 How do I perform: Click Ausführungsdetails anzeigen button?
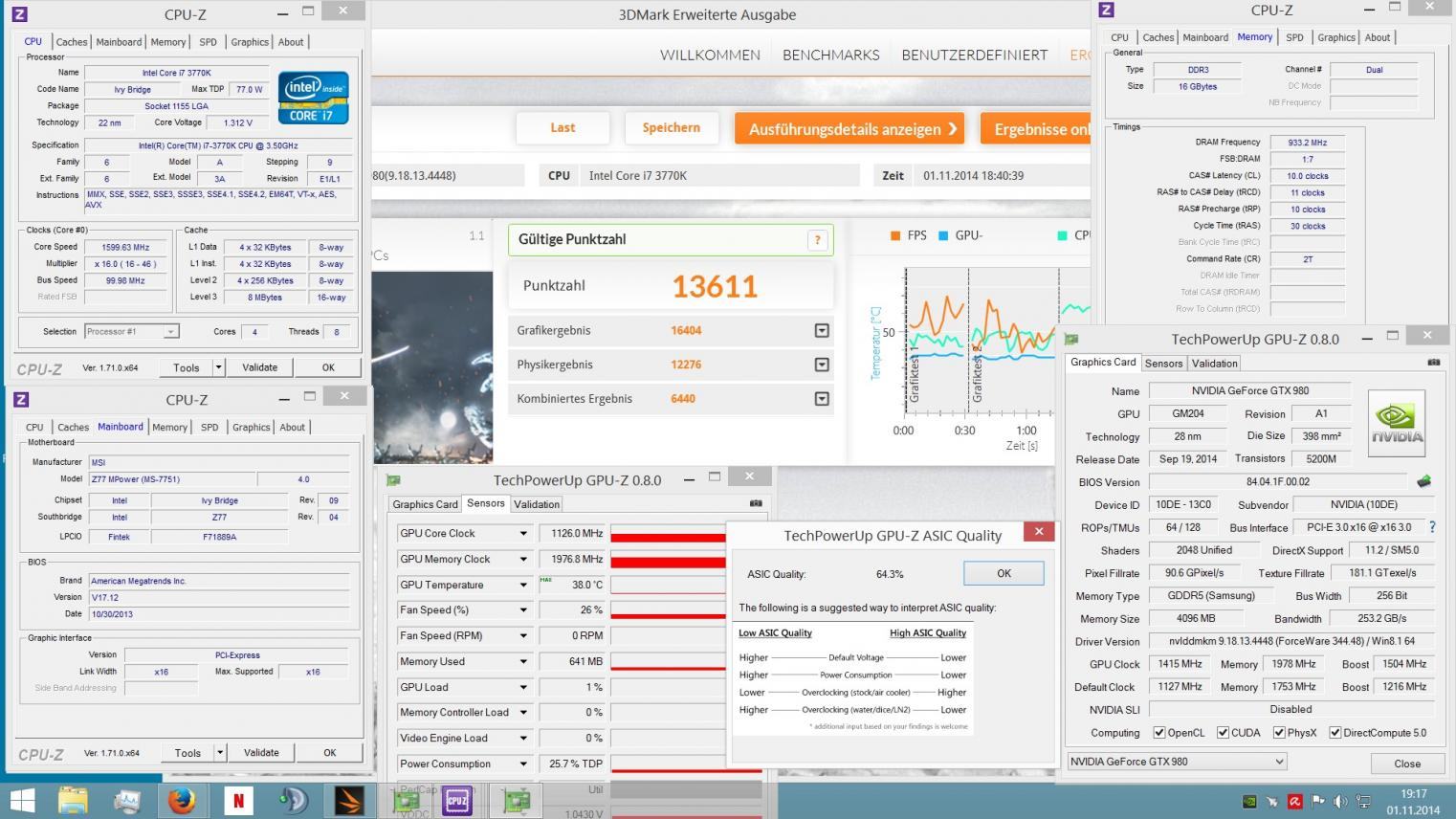click(849, 128)
